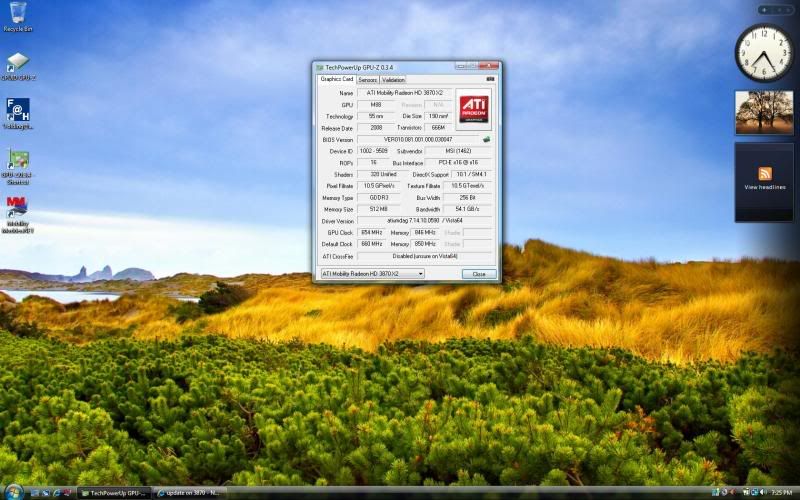Click the GPU-Z title bar app icon
Image resolution: width=800 pixels, height=500 pixels.
(319, 67)
